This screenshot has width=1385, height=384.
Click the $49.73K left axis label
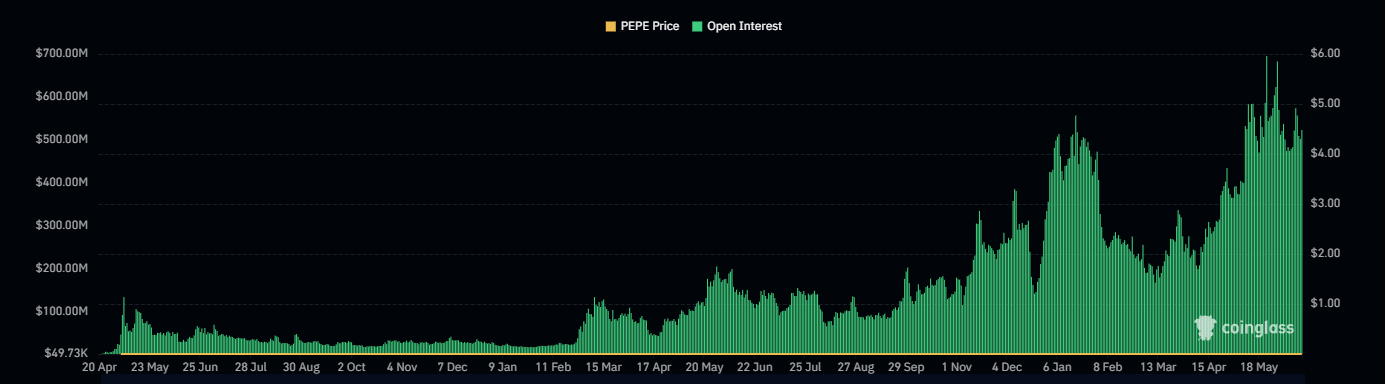(x=66, y=353)
